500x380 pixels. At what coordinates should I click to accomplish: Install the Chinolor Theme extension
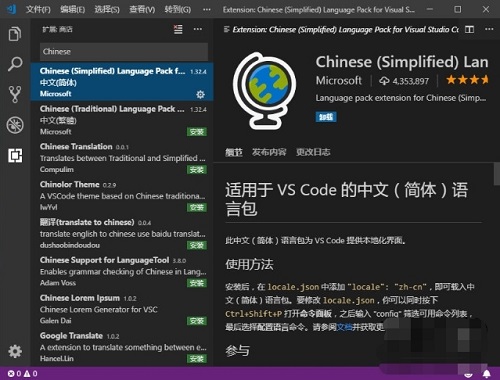[x=197, y=208]
